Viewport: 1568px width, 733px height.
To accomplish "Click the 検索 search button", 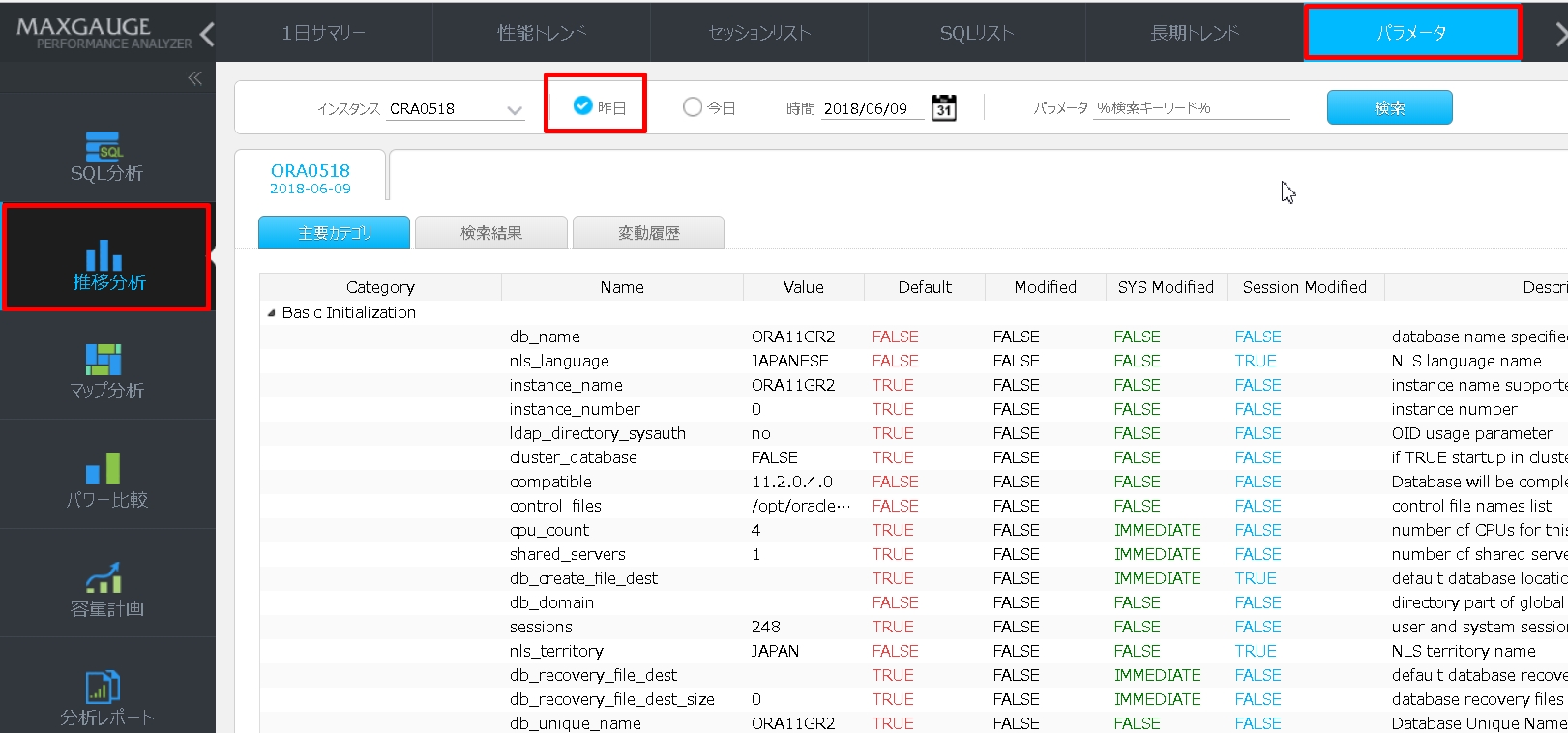I will [x=1390, y=107].
